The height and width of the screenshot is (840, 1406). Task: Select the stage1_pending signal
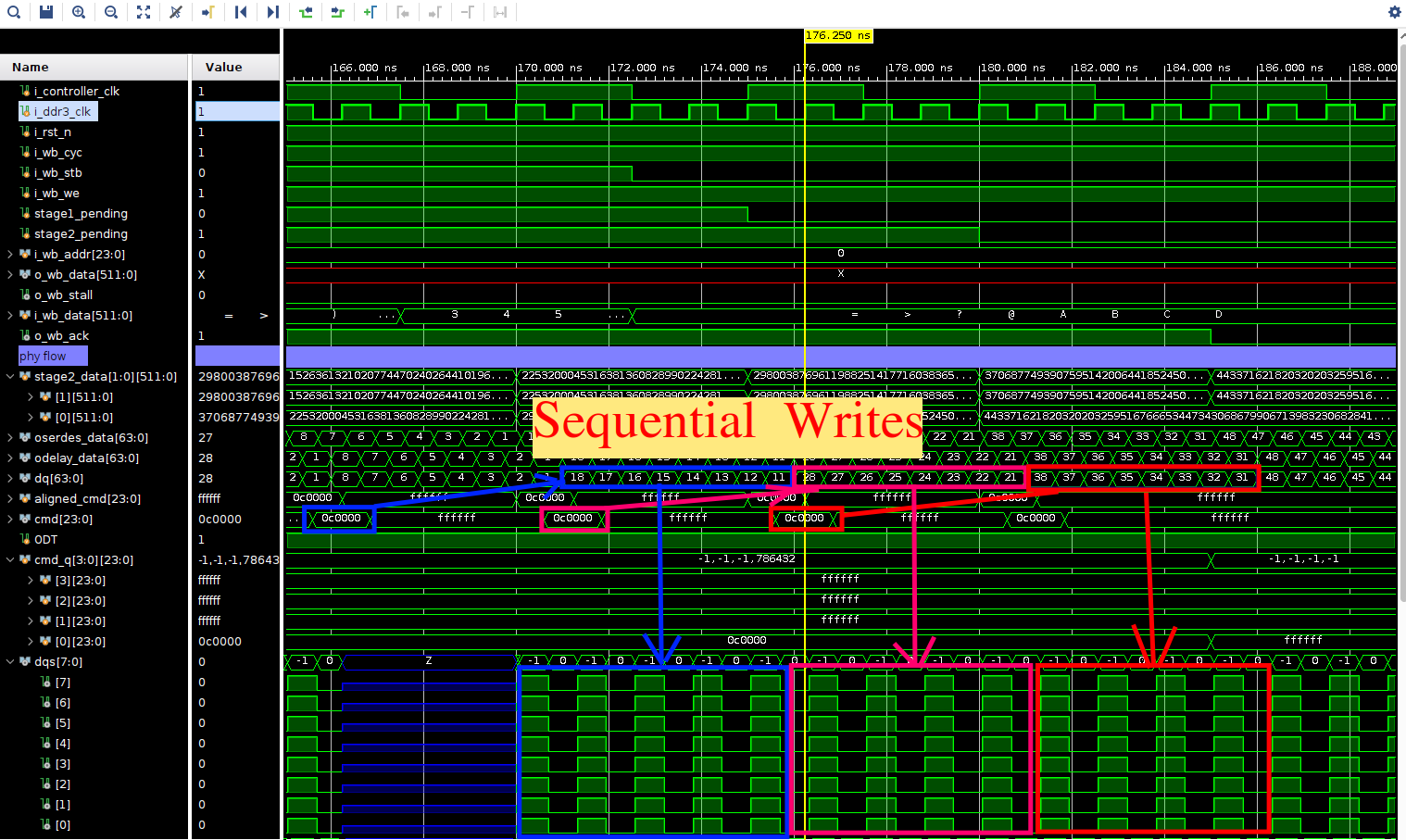tap(82, 213)
